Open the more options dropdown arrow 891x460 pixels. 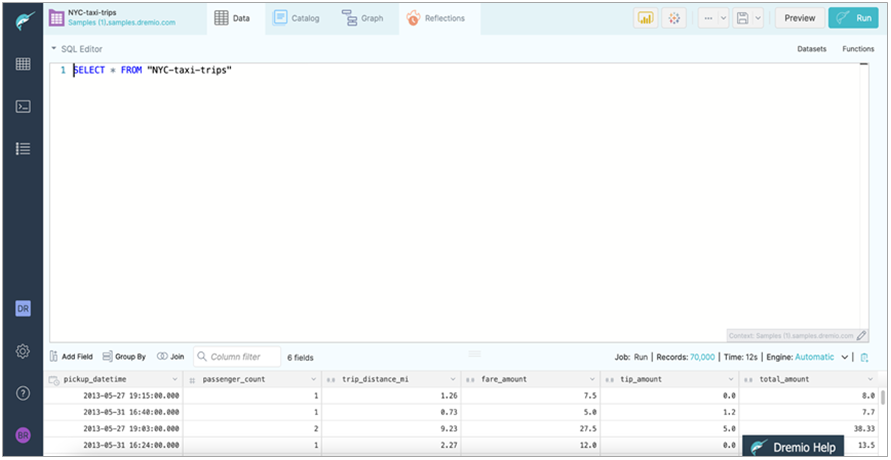coord(723,18)
